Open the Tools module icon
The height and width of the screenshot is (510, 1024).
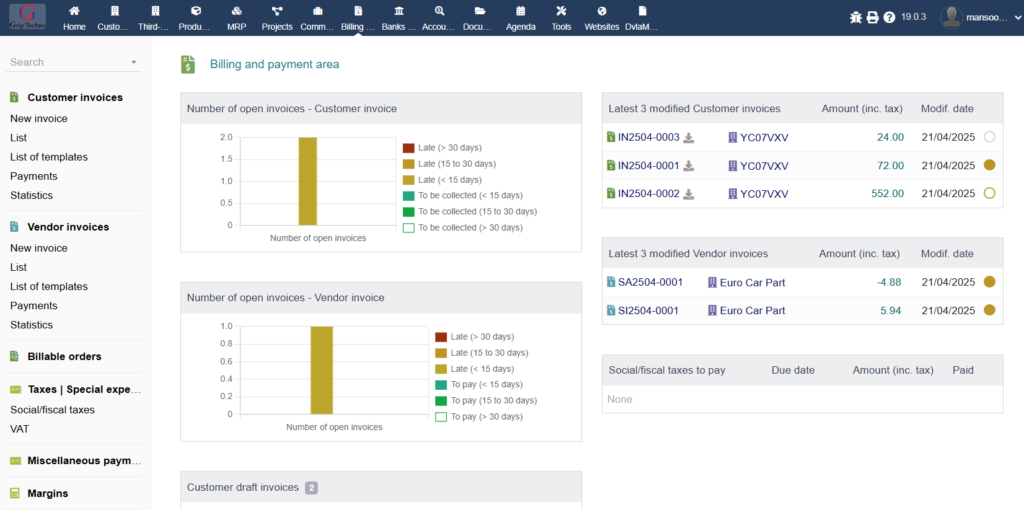[x=561, y=17]
